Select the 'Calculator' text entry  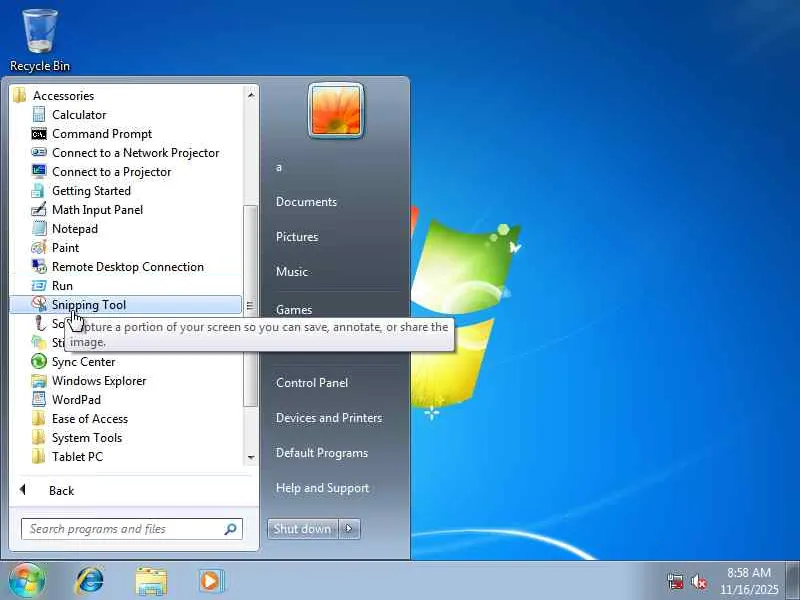(x=79, y=115)
